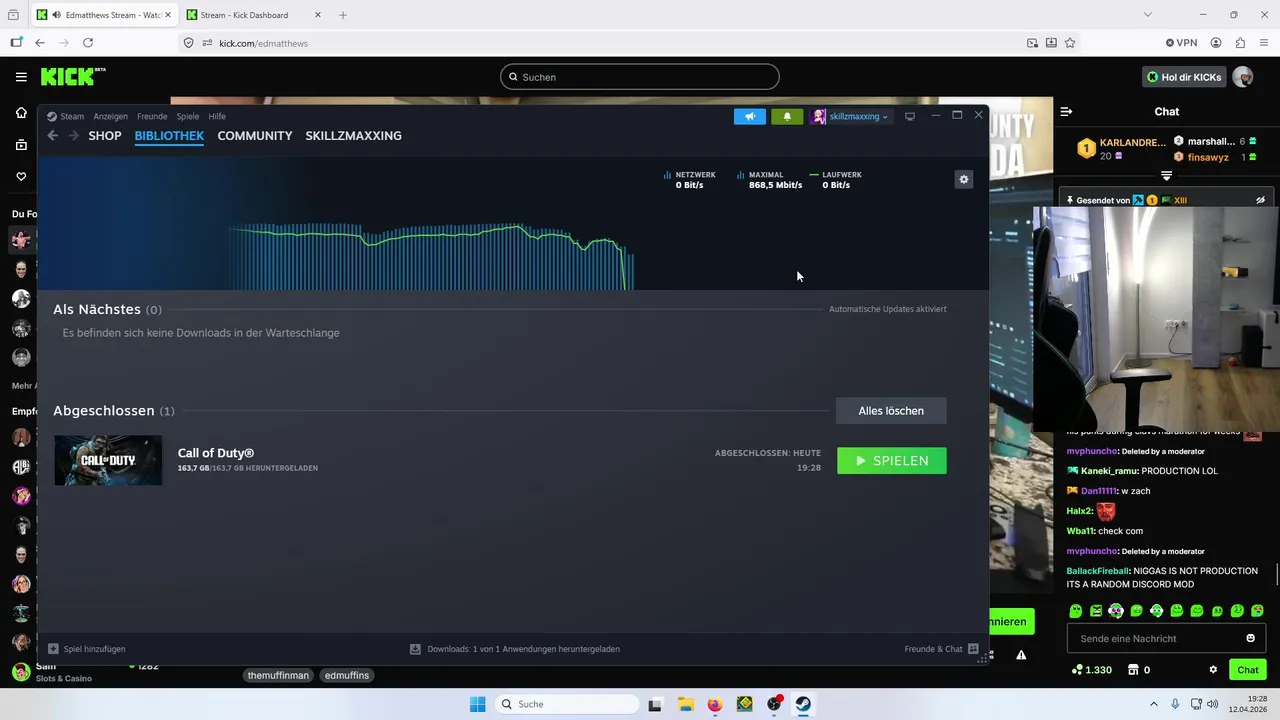Collapse the Kick chat panel
Screen dimensions: 1280x720
1066,112
